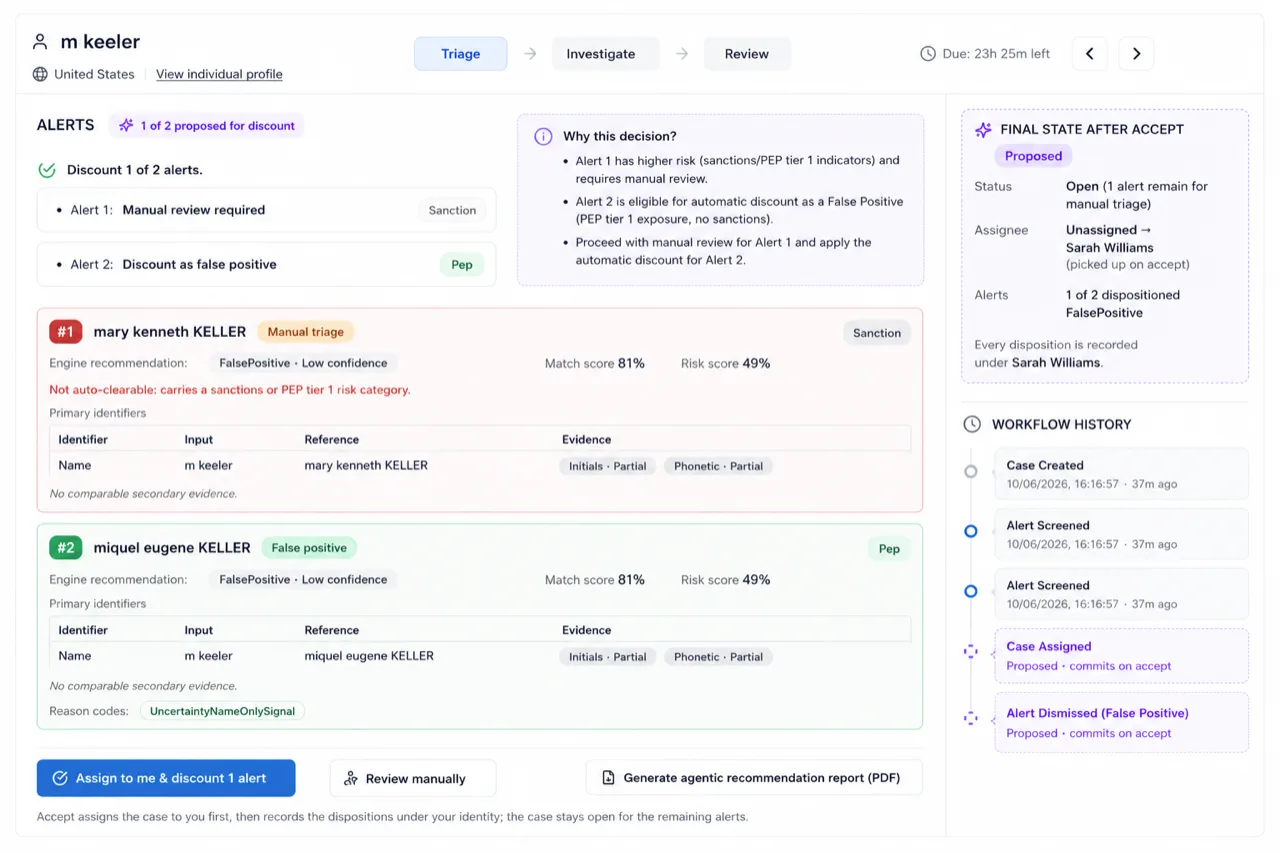Image resolution: width=1280 pixels, height=853 pixels.
Task: Click the info icon next to Why this decision
Action: pos(543,136)
